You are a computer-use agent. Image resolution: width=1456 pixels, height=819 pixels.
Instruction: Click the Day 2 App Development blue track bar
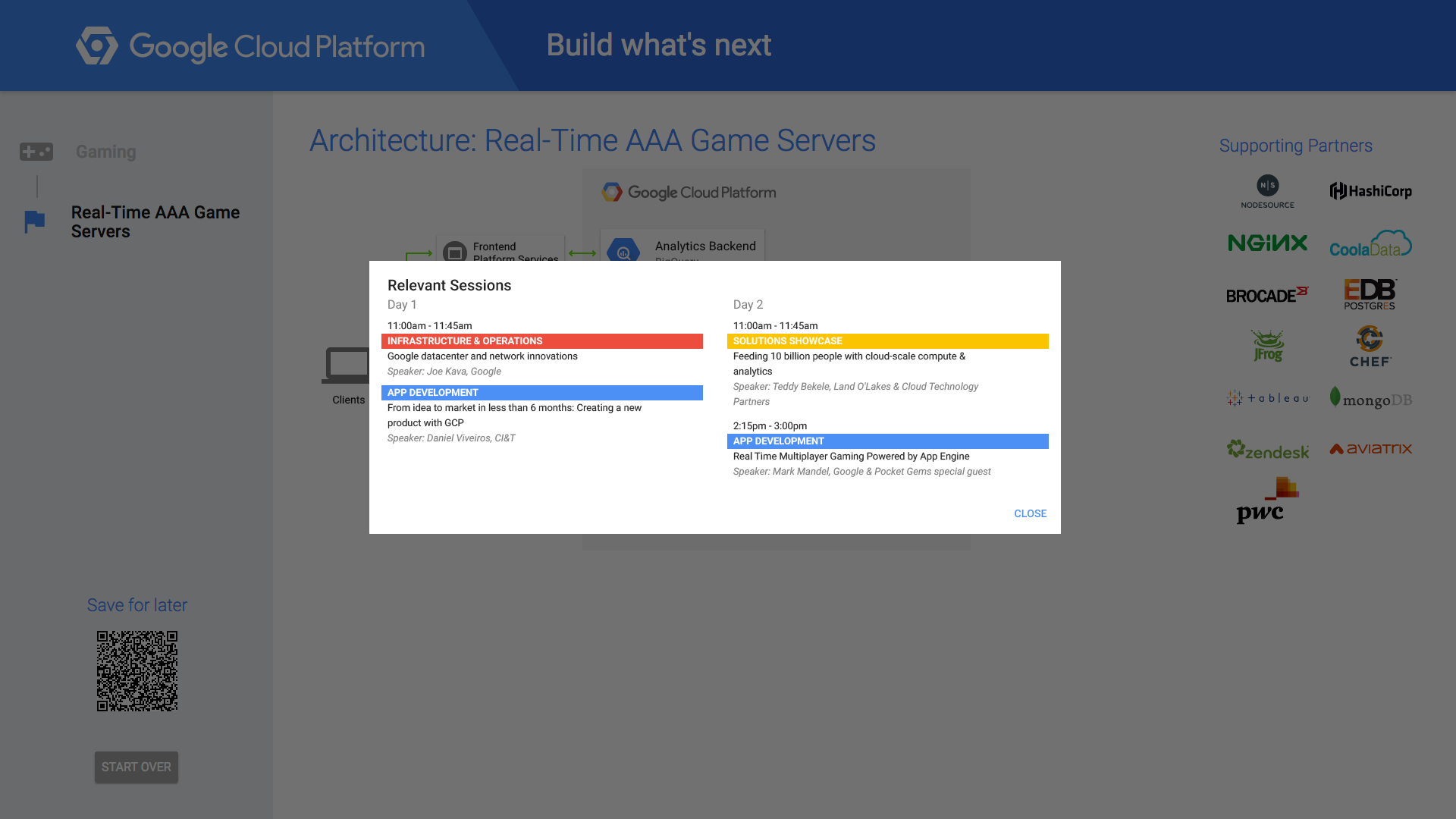coord(888,441)
